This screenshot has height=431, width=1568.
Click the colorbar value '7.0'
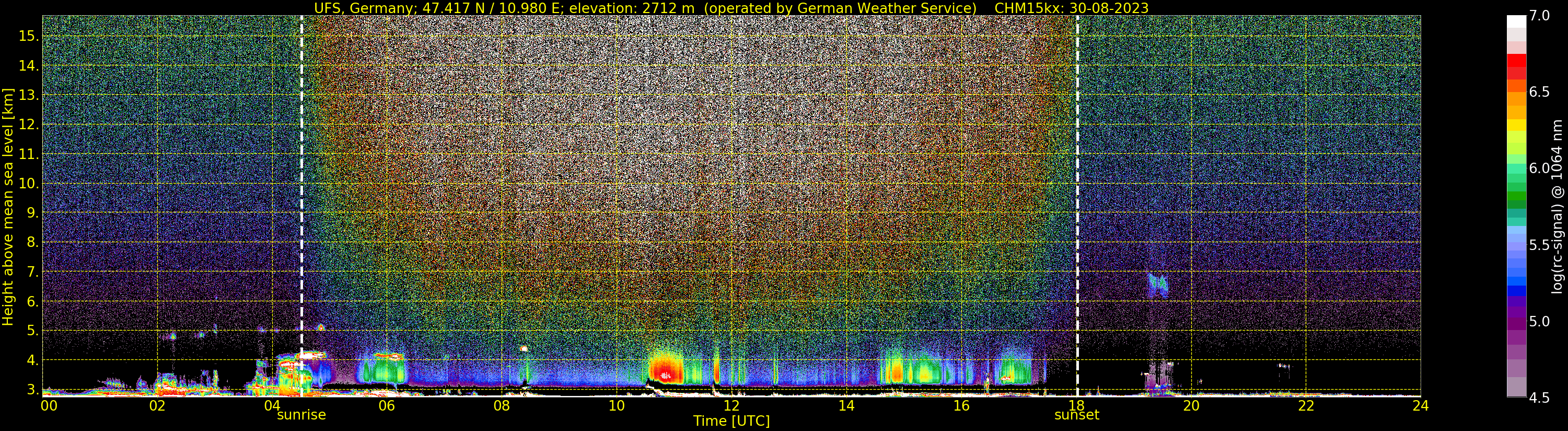pyautogui.click(x=1539, y=15)
